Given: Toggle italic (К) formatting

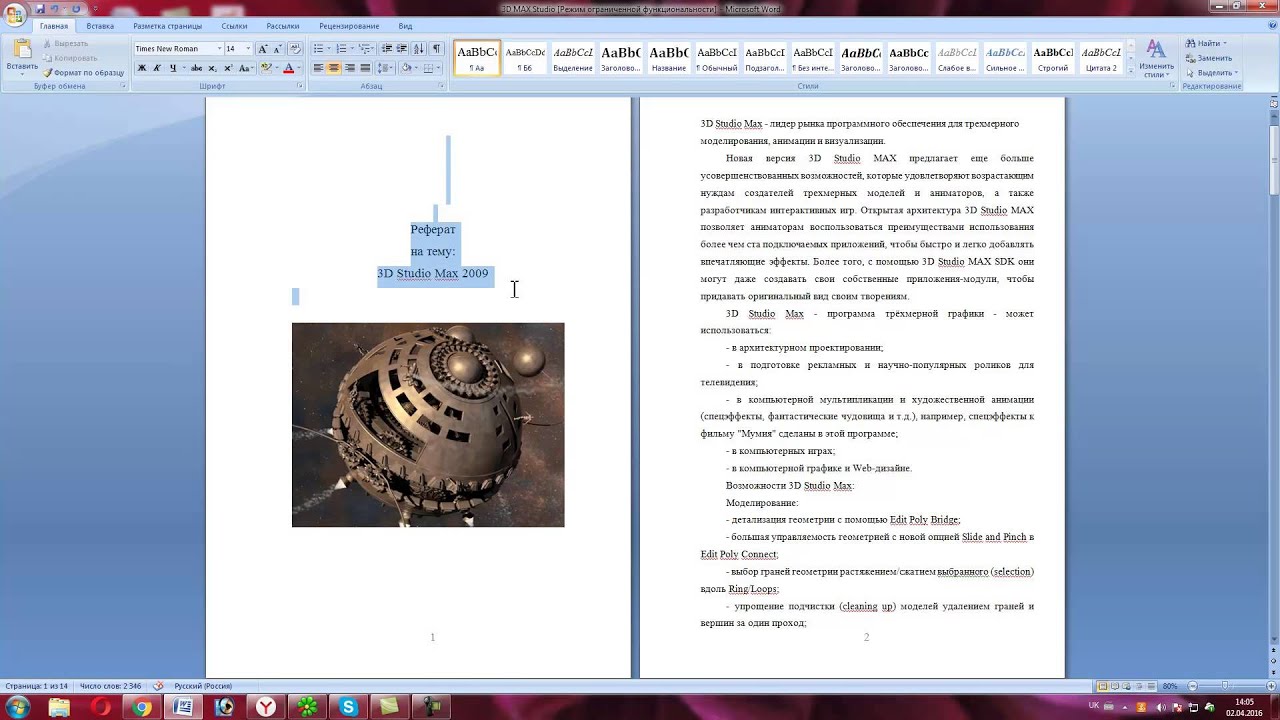Looking at the screenshot, I should [156, 68].
